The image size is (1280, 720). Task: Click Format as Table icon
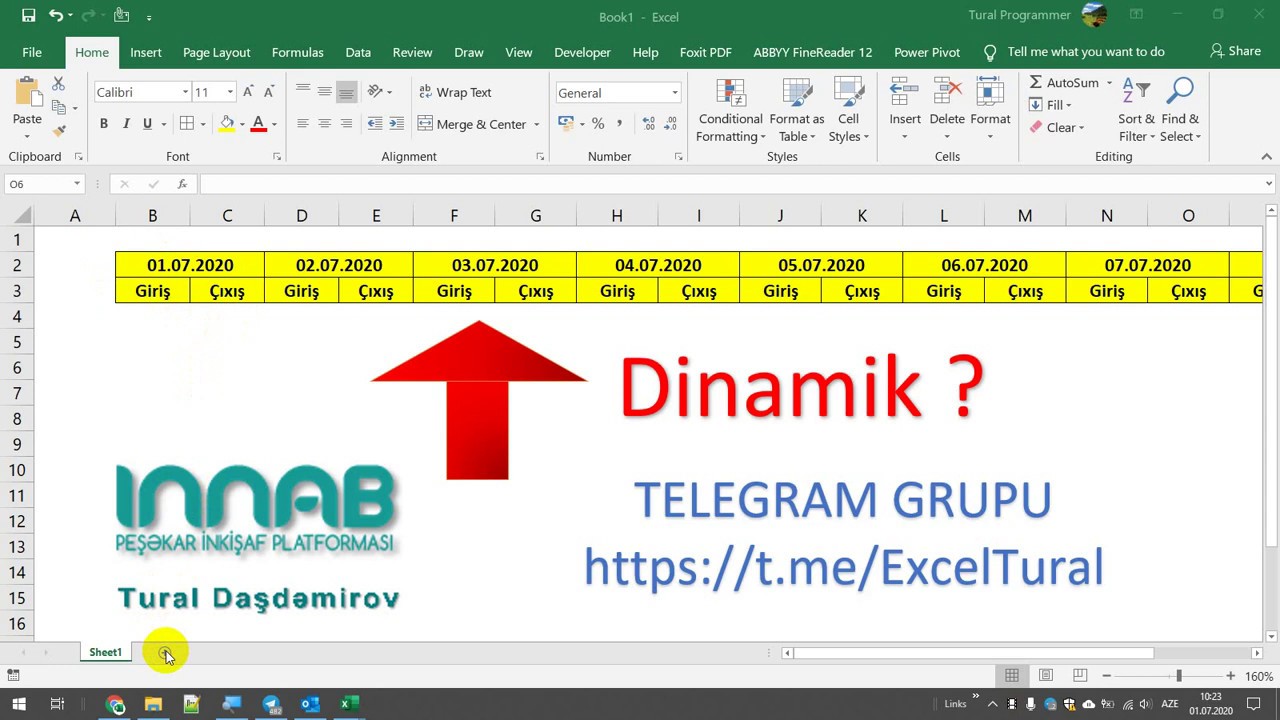click(x=797, y=93)
